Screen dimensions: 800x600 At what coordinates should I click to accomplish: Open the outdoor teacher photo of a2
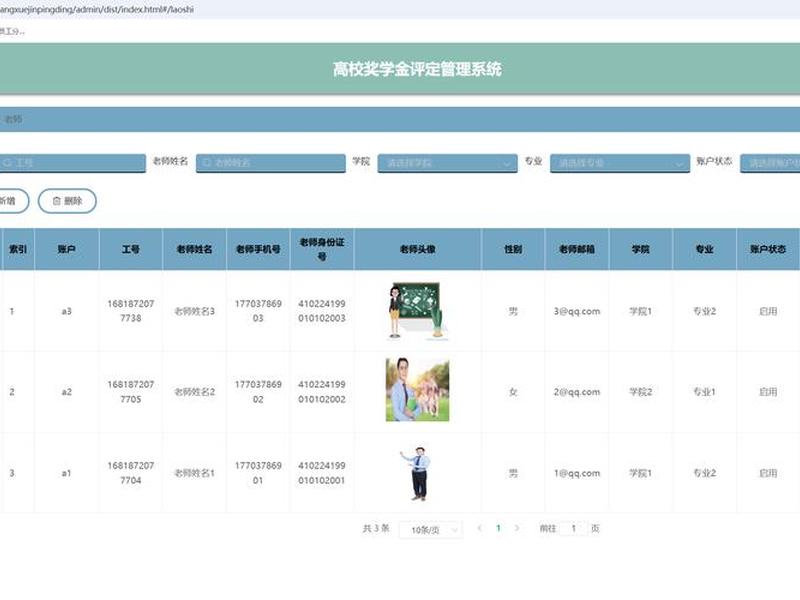tap(417, 390)
